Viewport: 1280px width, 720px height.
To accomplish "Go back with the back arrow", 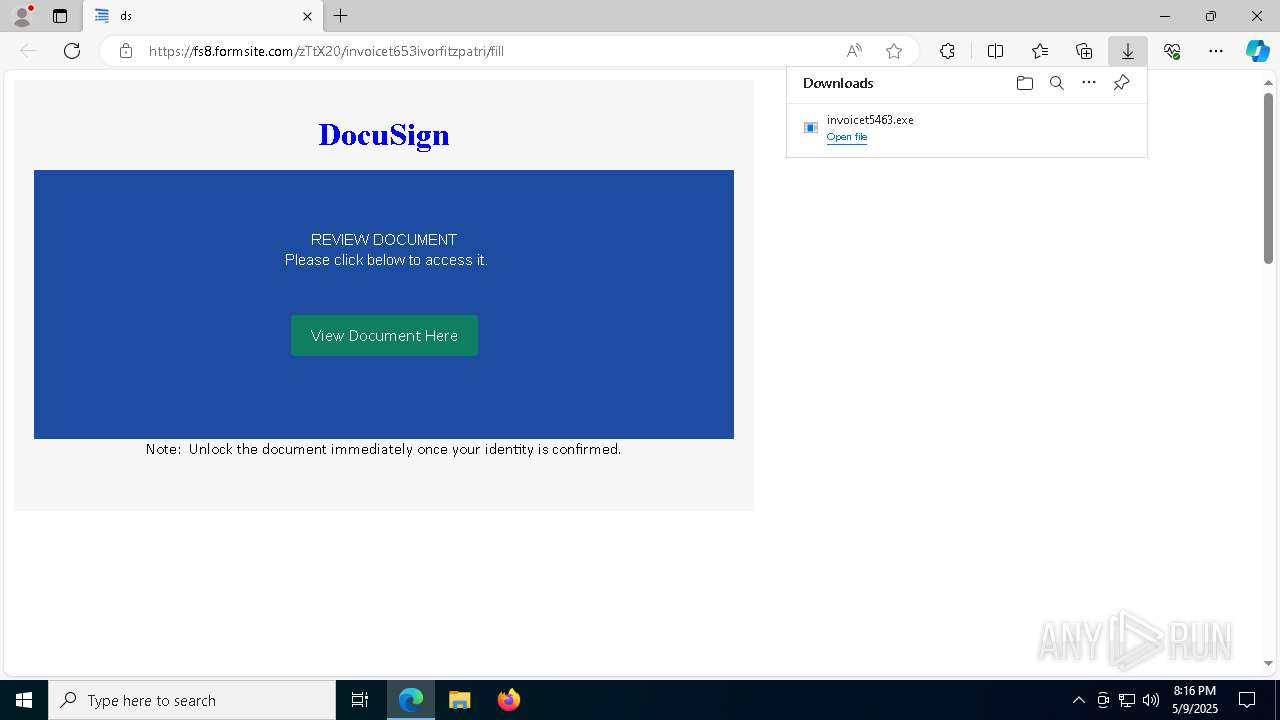I will [x=28, y=51].
